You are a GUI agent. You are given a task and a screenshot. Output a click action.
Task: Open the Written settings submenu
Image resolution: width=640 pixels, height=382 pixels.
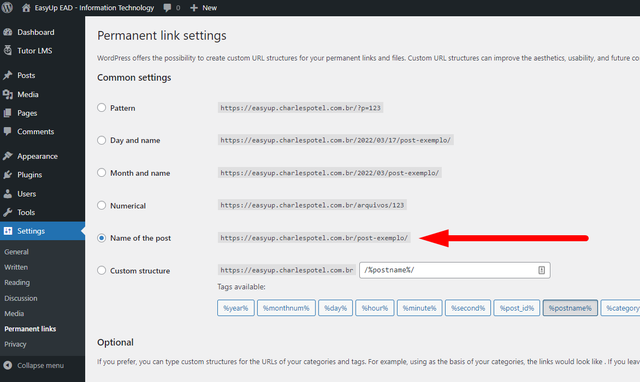[16, 267]
